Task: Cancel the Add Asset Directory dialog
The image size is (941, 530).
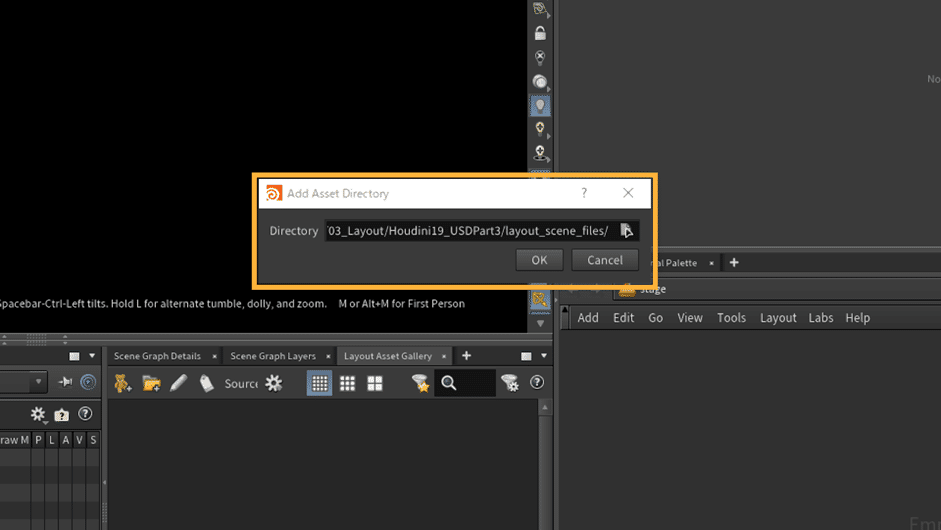Action: tap(604, 260)
